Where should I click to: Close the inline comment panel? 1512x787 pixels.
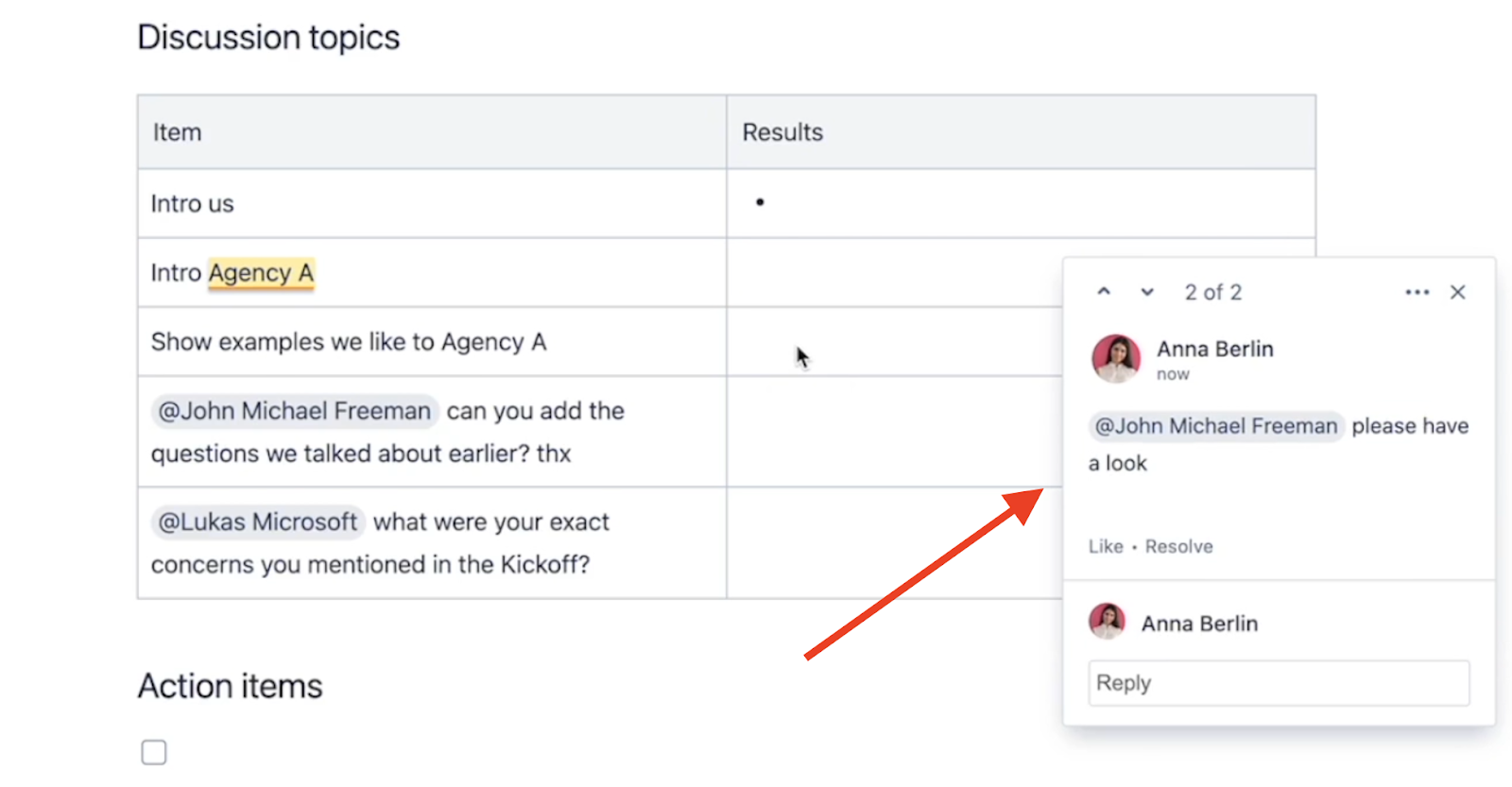[1458, 293]
